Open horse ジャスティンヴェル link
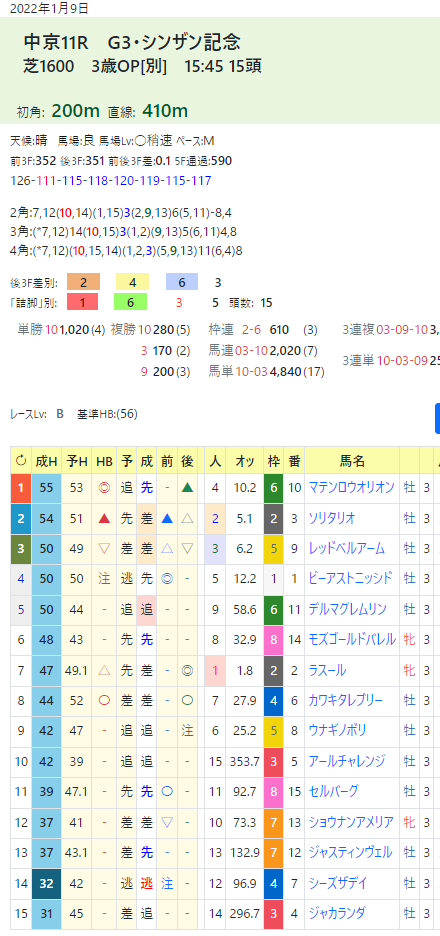This screenshot has width=440, height=936. [350, 852]
